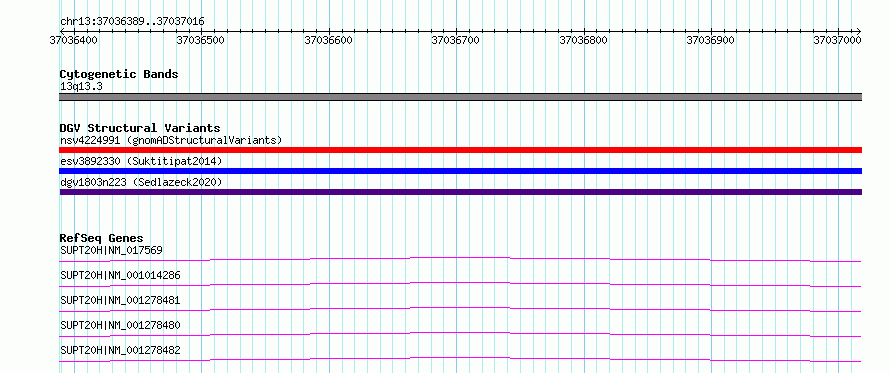Click the magenta intron line of NM_001278482
The height and width of the screenshot is (373, 890).
coord(461,359)
